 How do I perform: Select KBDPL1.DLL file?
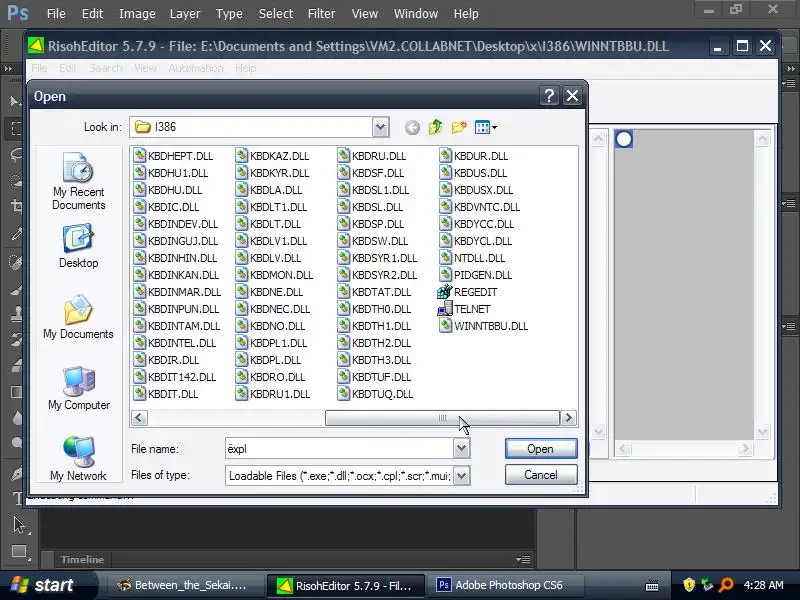(271, 343)
